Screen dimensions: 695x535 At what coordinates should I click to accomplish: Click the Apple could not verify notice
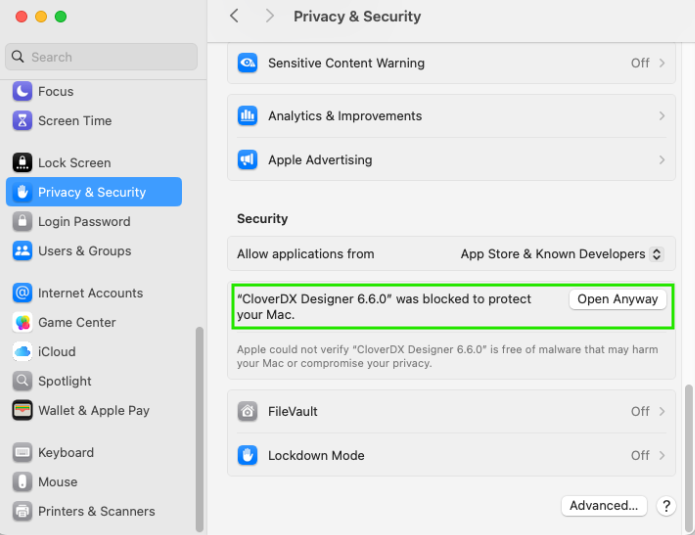pos(447,356)
